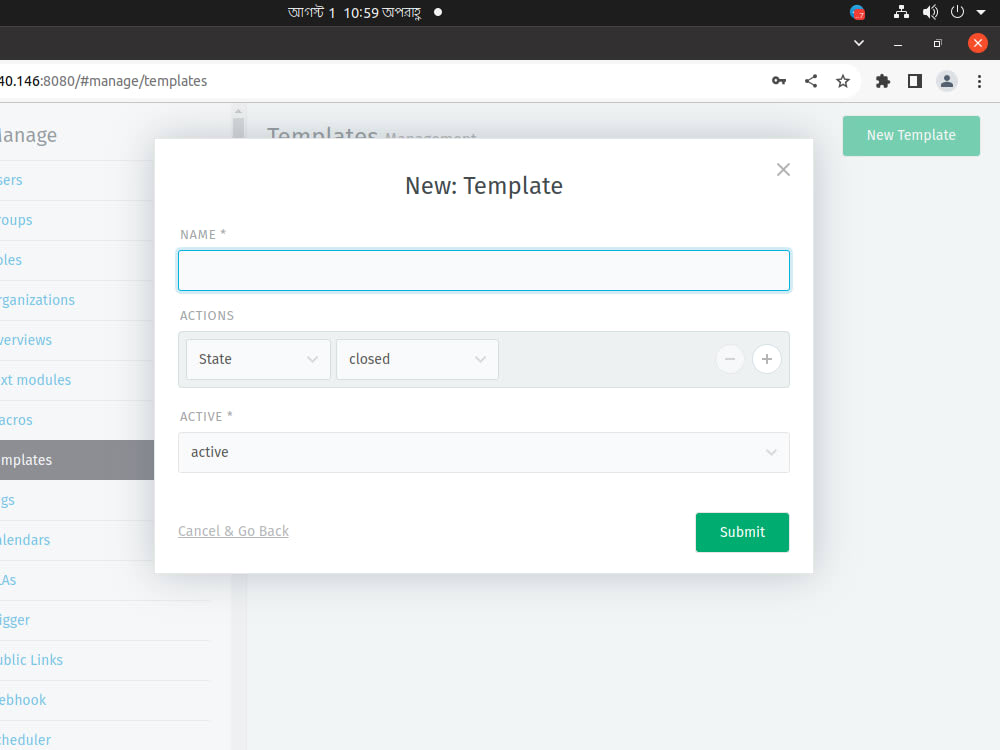Click the password key icon in address bar
Screen dimensions: 1000x750
[x=779, y=81]
